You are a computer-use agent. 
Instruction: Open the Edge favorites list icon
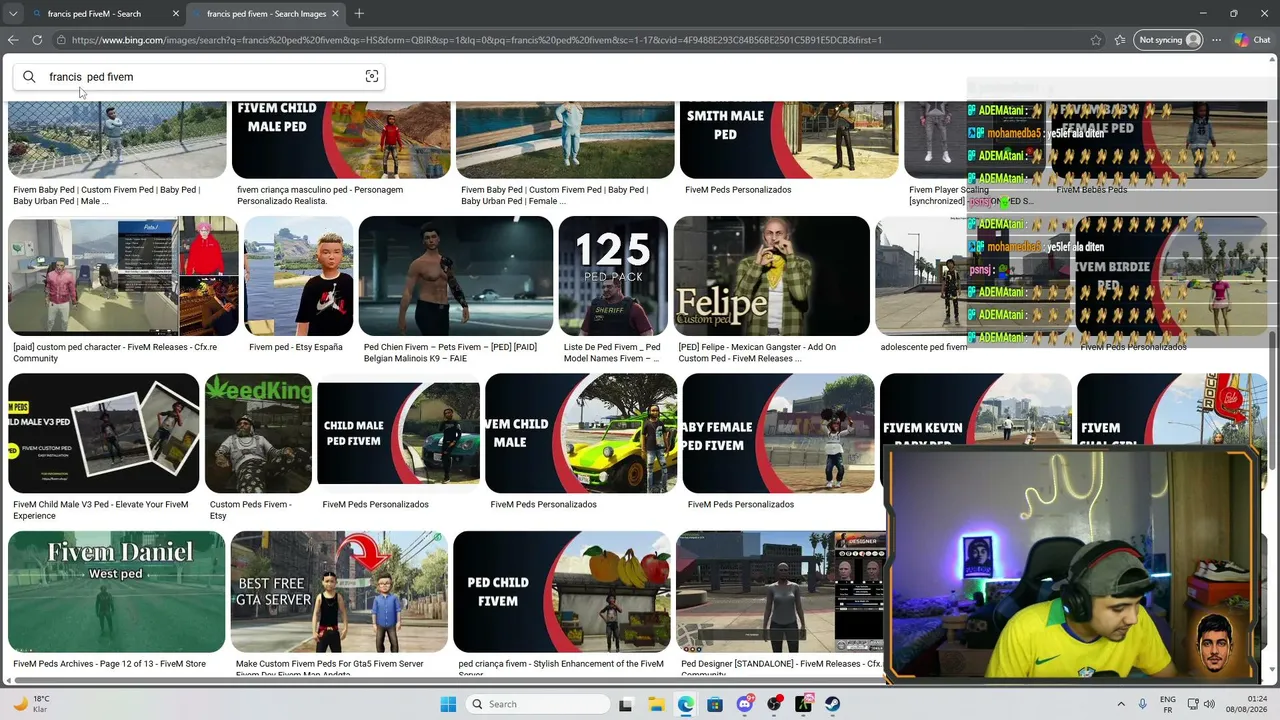tap(1120, 40)
